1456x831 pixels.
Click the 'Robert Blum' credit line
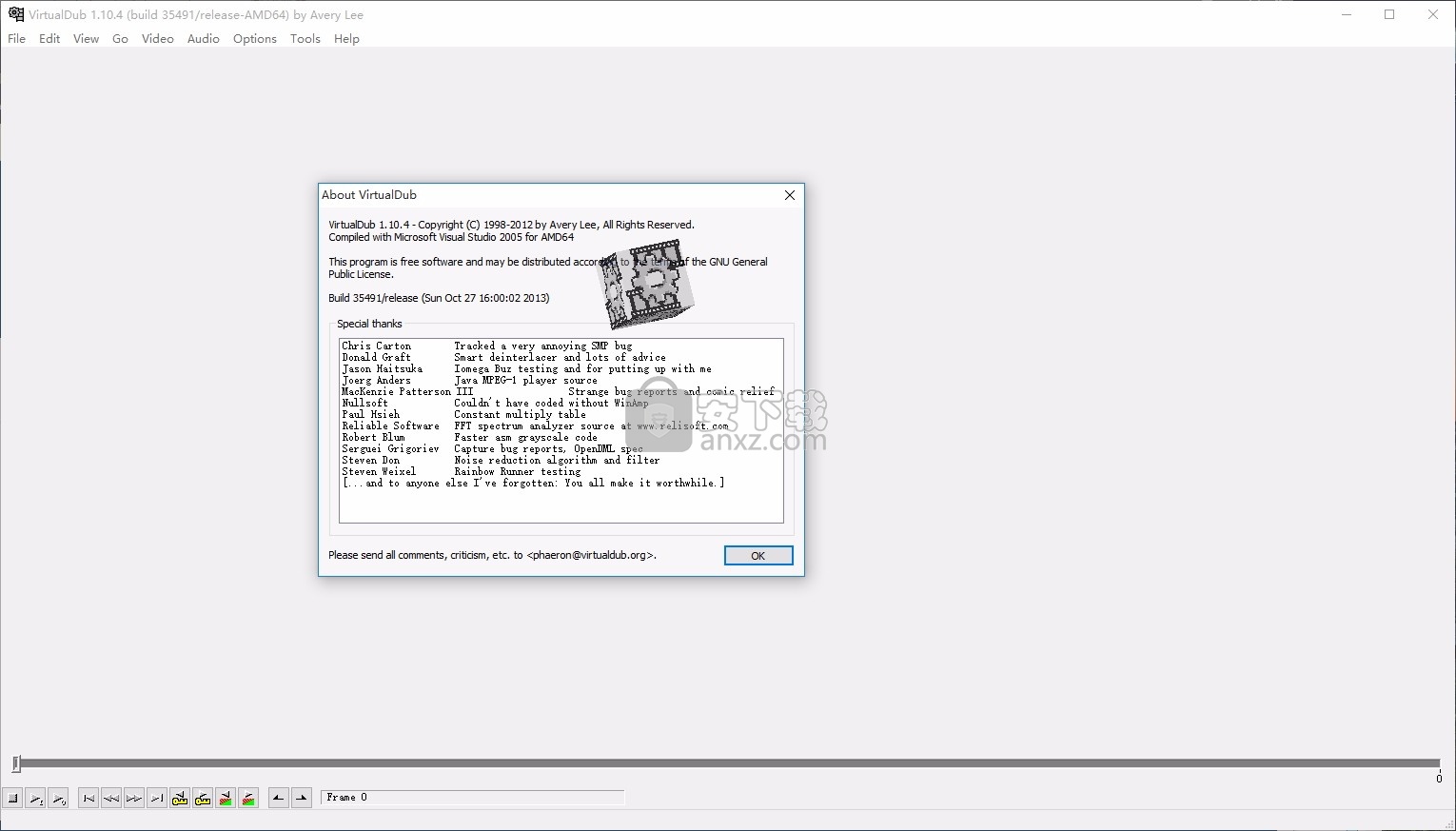[x=470, y=438]
